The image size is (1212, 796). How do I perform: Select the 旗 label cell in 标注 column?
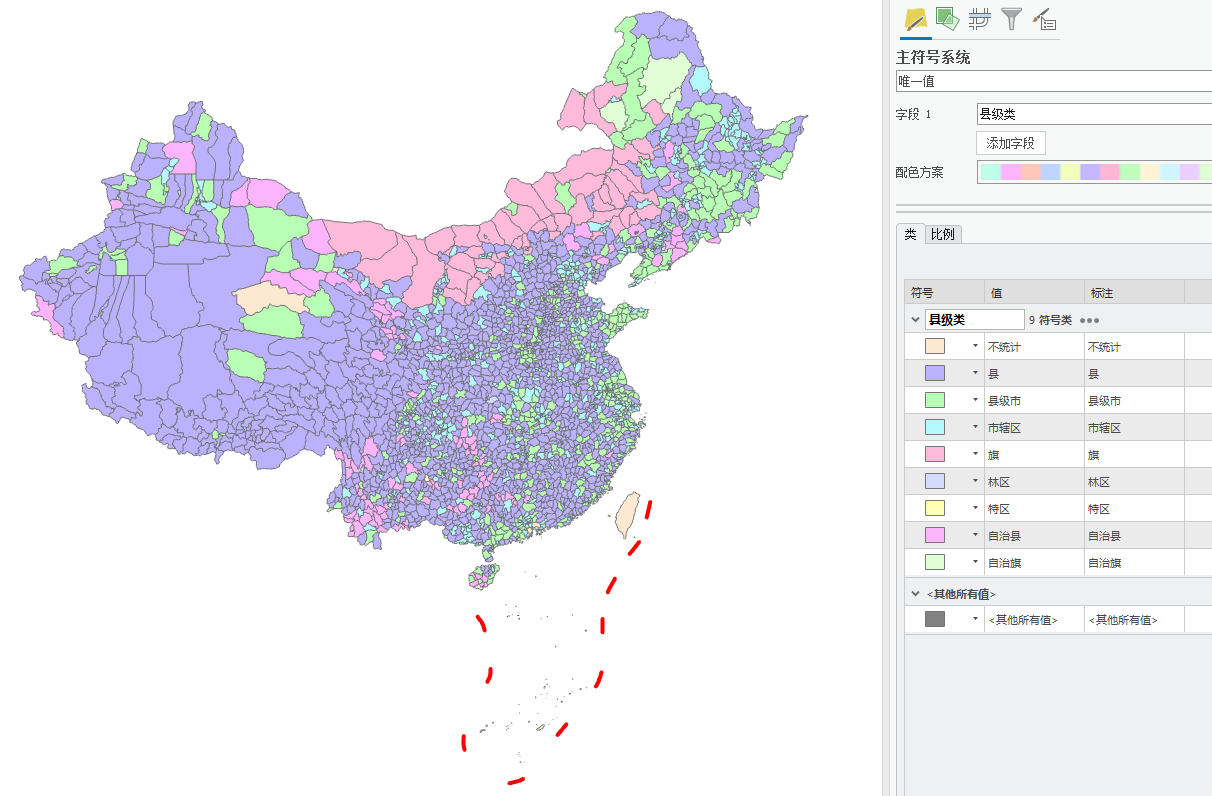[x=1134, y=455]
